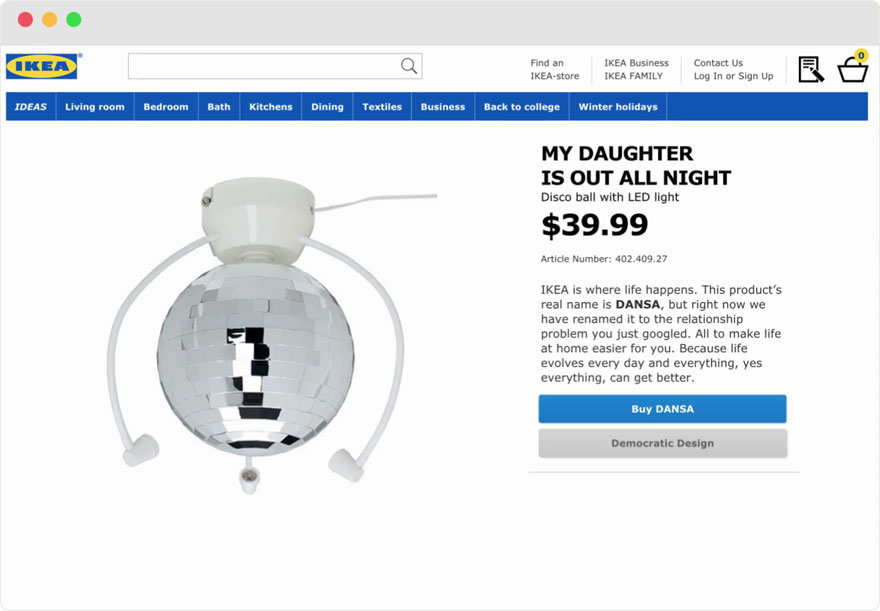Select the Bedroom navigation item
Image resolution: width=880 pixels, height=611 pixels.
166,107
